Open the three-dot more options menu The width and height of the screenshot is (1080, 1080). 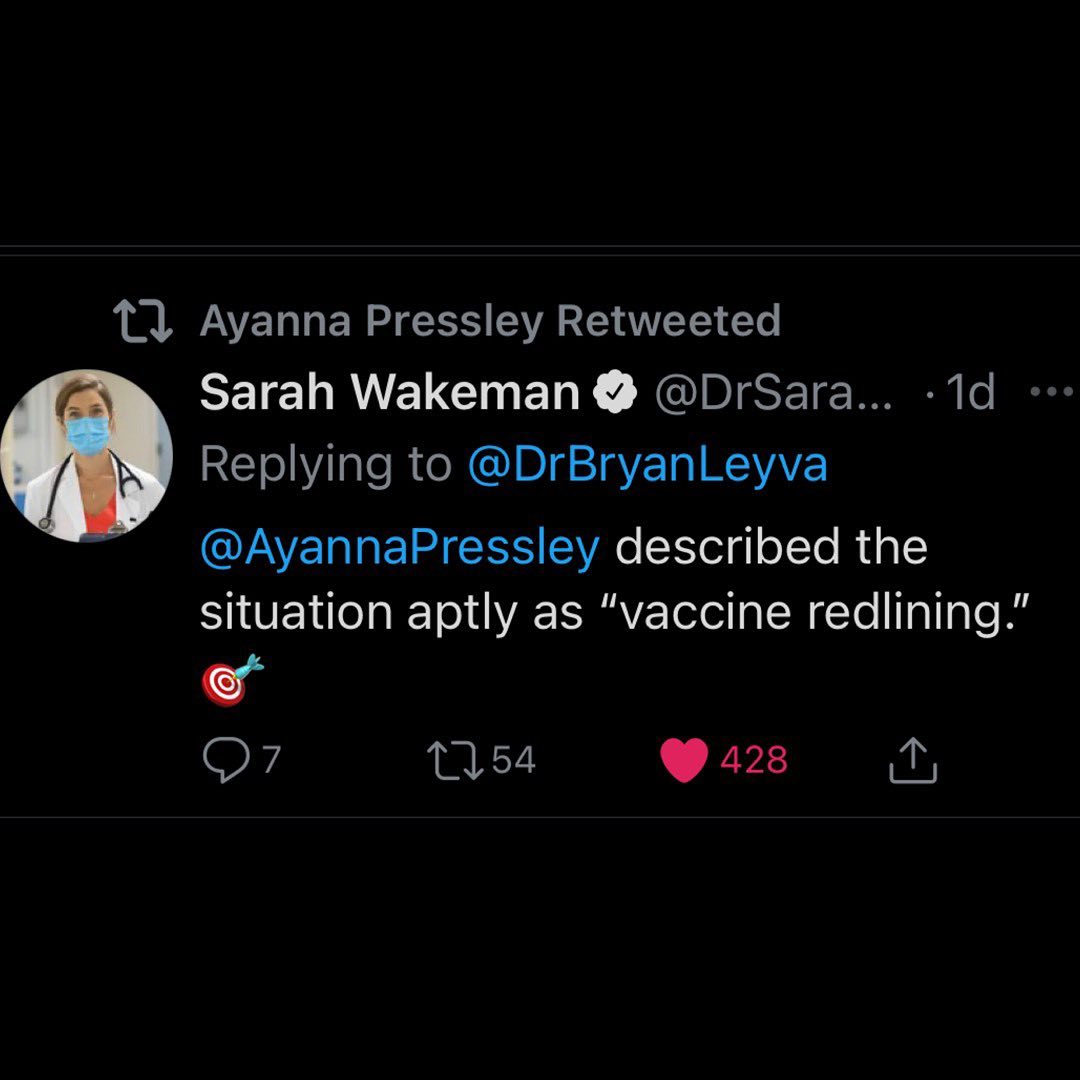pos(1050,393)
